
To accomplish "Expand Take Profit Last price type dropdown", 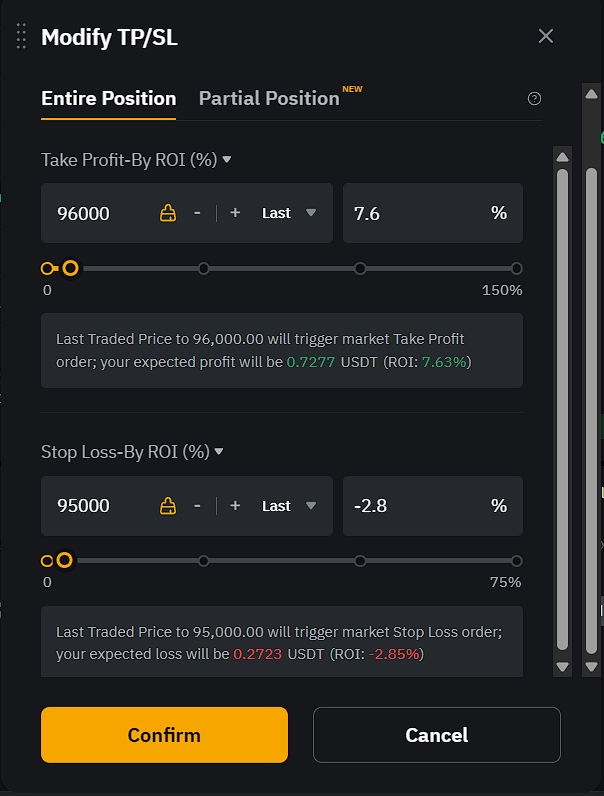I will point(289,213).
